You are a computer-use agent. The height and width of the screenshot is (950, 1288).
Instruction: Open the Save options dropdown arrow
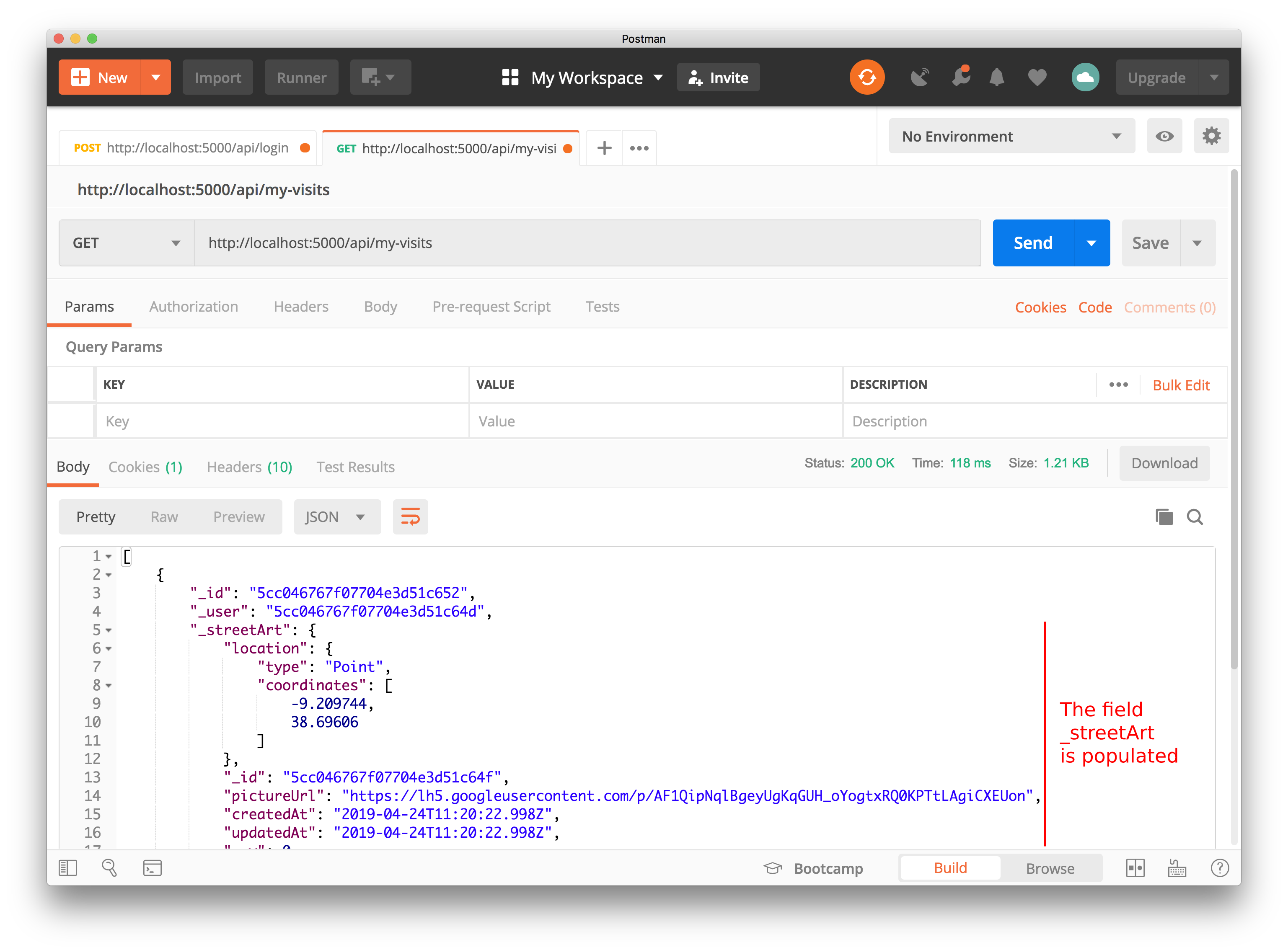[x=1197, y=243]
